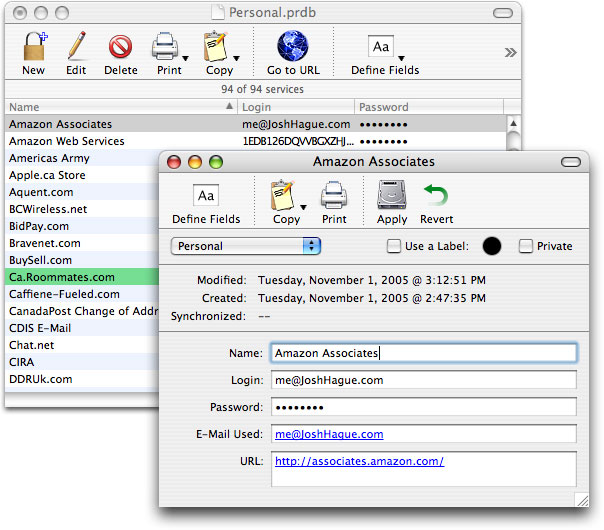Select the Amazon Web Services row

click(255, 141)
